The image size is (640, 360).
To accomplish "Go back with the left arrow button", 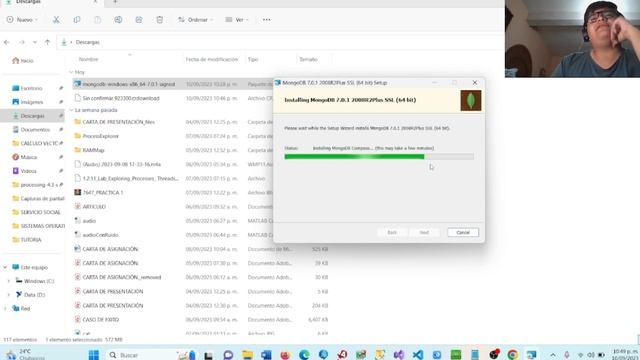I will pyautogui.click(x=7, y=42).
